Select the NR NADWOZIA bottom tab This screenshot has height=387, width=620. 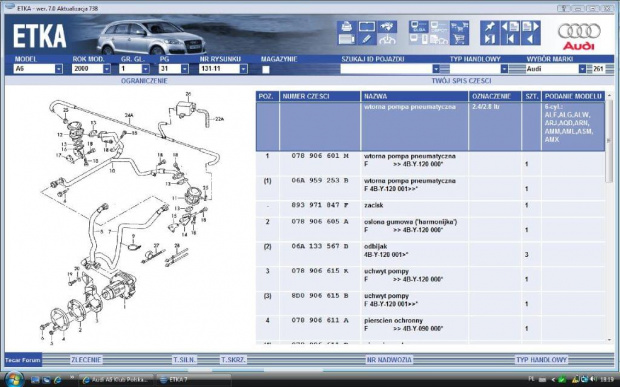[x=389, y=360]
